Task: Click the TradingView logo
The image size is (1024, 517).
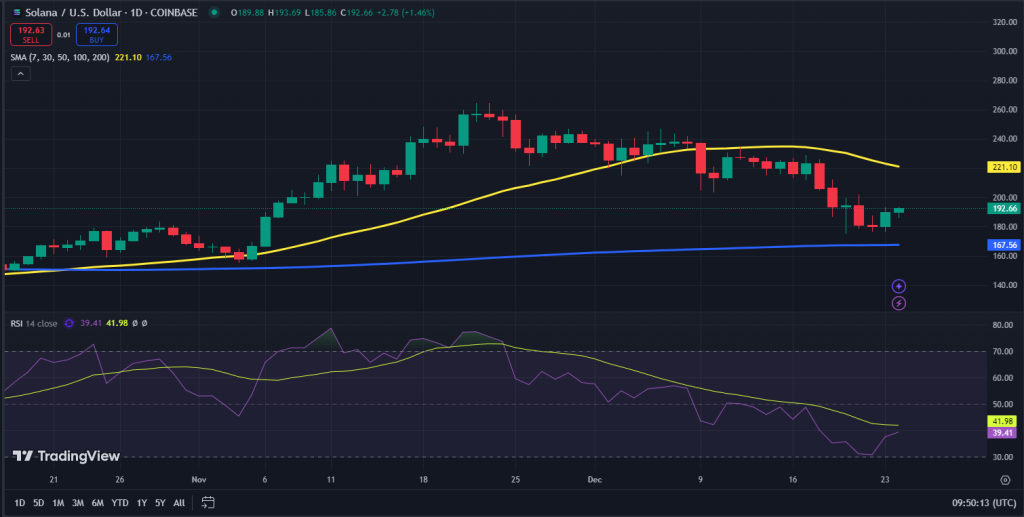Action: click(66, 456)
